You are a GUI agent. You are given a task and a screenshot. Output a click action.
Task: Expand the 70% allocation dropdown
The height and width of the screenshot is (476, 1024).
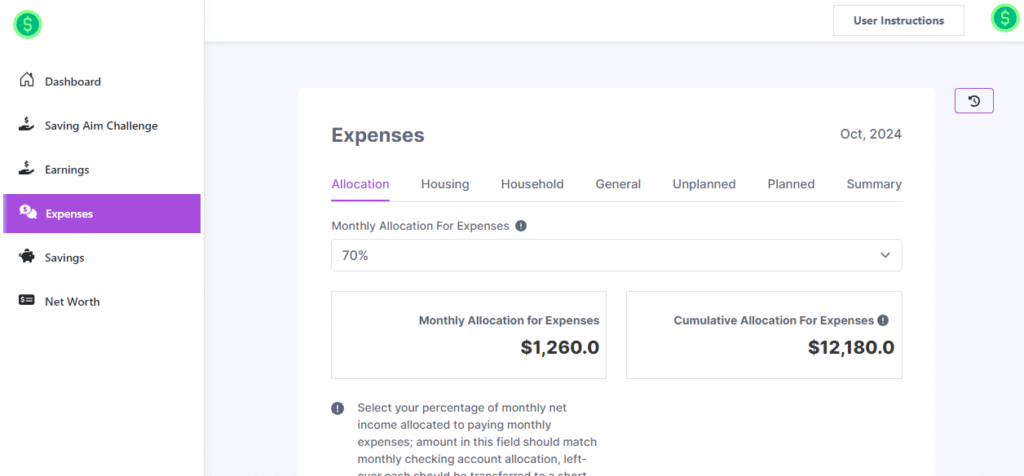pos(615,255)
